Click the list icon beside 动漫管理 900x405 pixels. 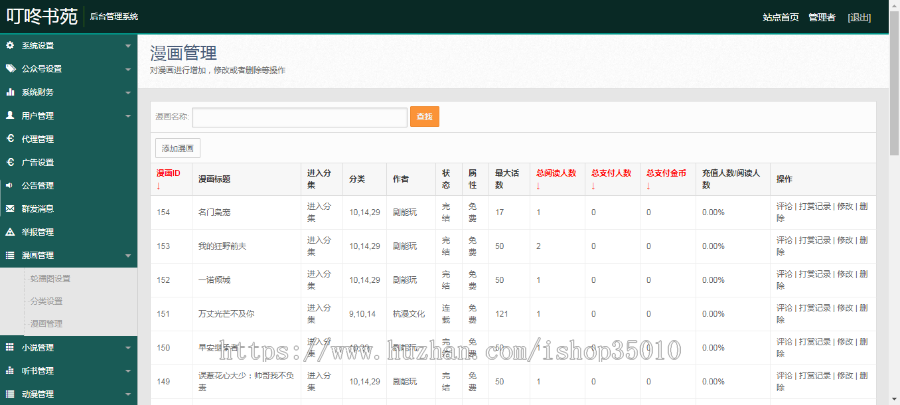click(x=10, y=394)
